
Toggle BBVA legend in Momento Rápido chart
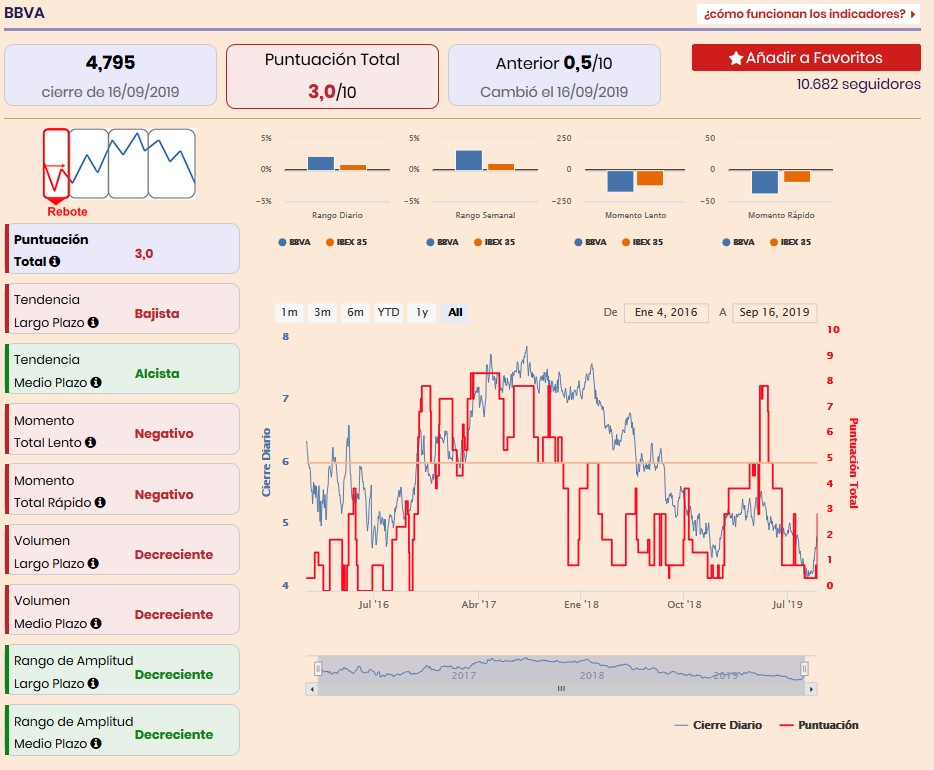coord(739,242)
